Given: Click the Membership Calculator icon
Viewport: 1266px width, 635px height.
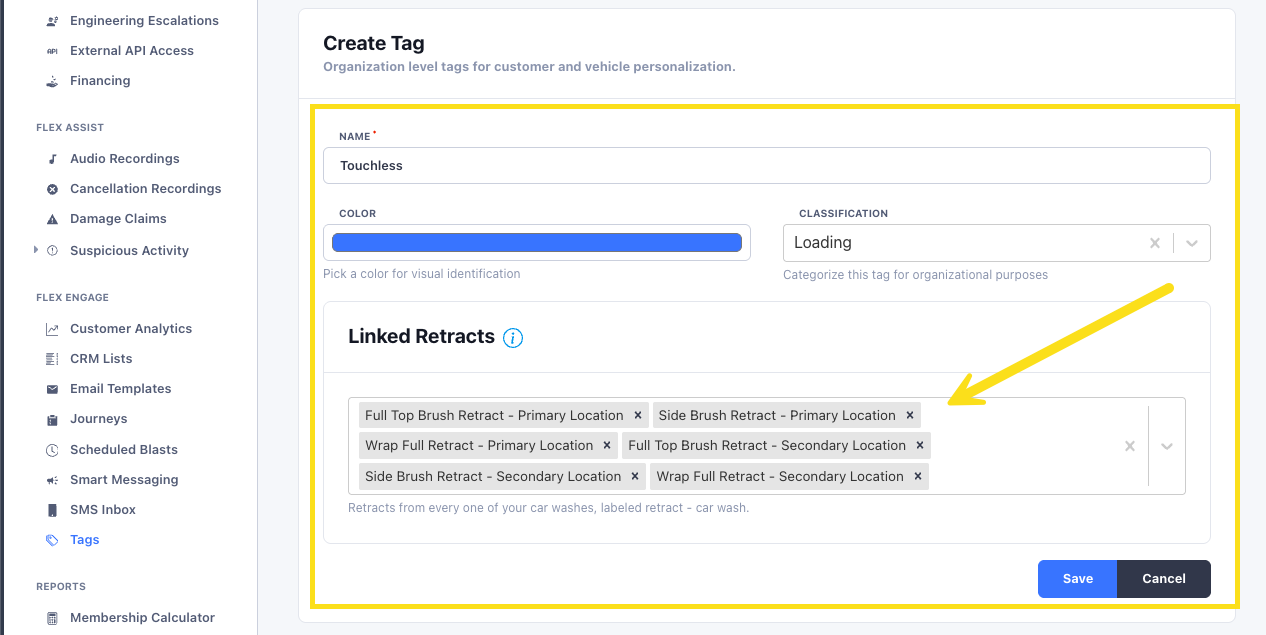Looking at the screenshot, I should tap(52, 618).
